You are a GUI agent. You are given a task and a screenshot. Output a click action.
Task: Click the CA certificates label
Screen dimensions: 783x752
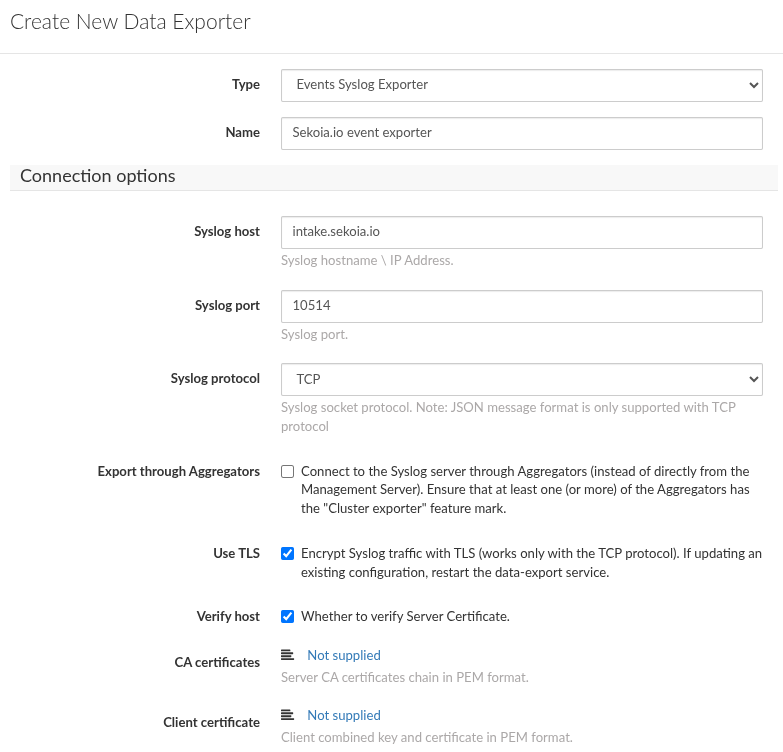[x=217, y=662]
